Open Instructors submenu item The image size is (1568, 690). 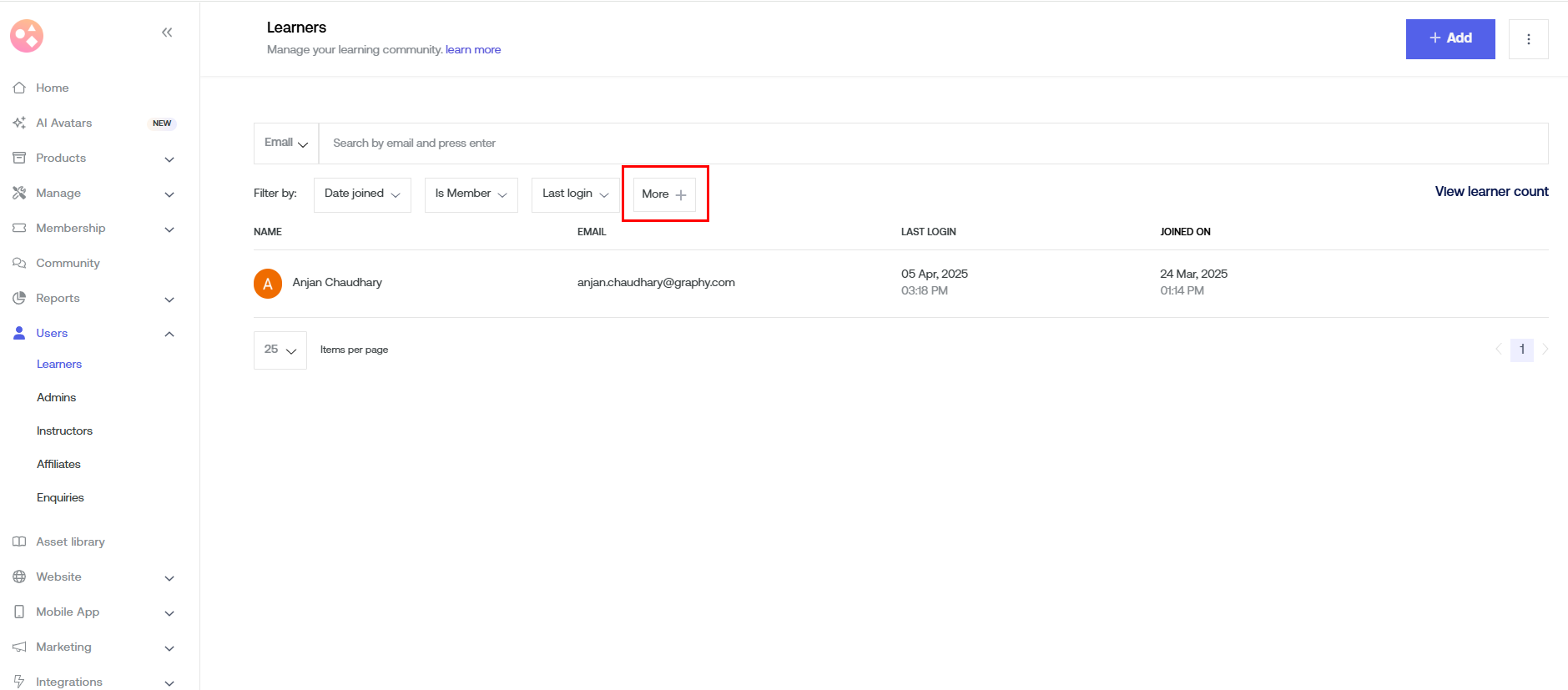point(64,431)
